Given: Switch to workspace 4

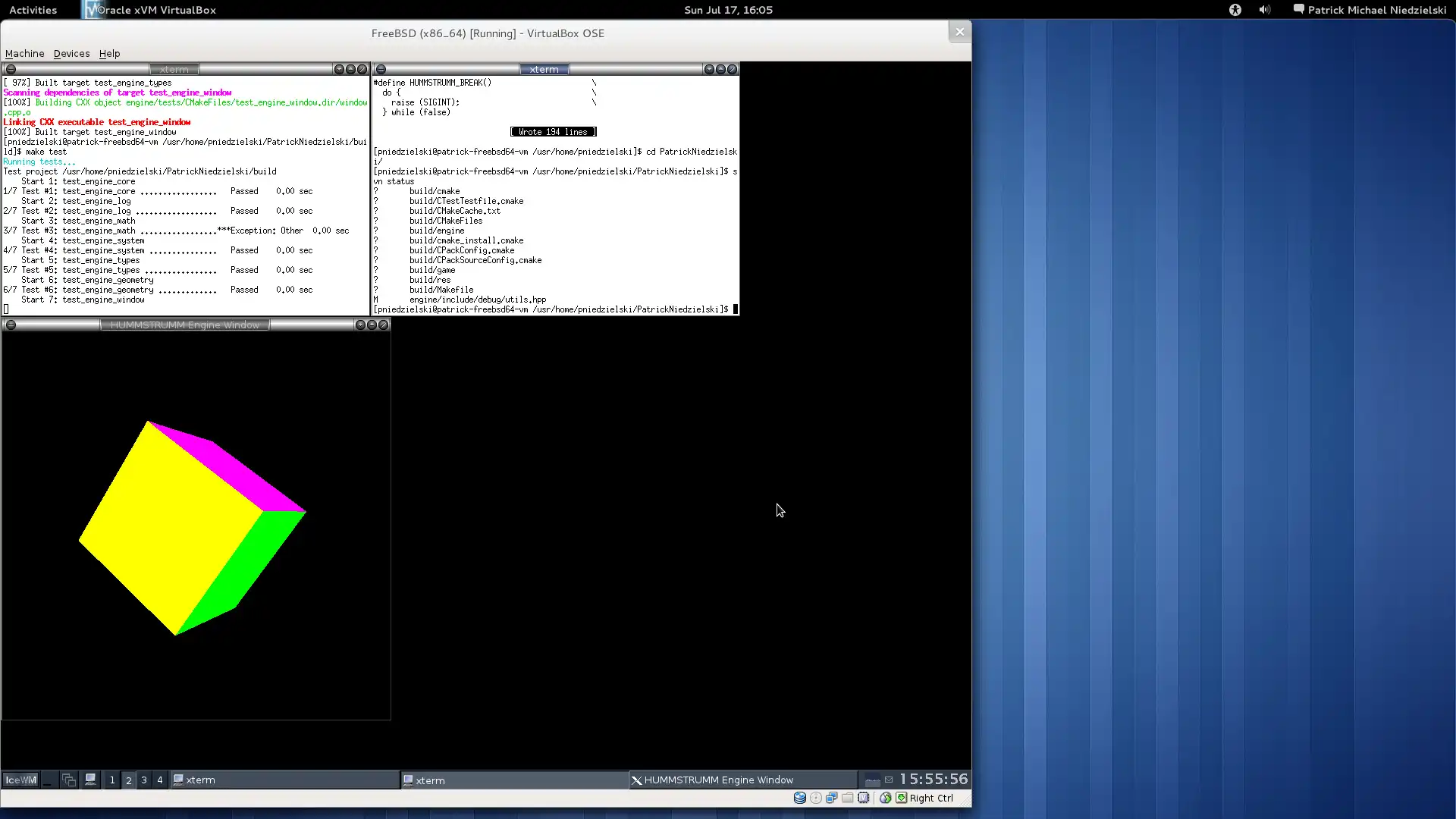Looking at the screenshot, I should [160, 780].
